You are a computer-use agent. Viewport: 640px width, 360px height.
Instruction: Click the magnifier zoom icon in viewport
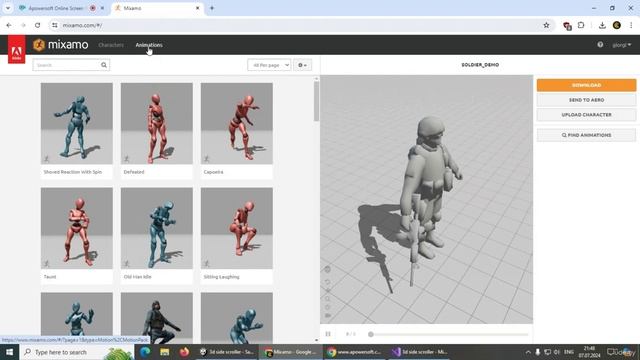click(x=328, y=299)
